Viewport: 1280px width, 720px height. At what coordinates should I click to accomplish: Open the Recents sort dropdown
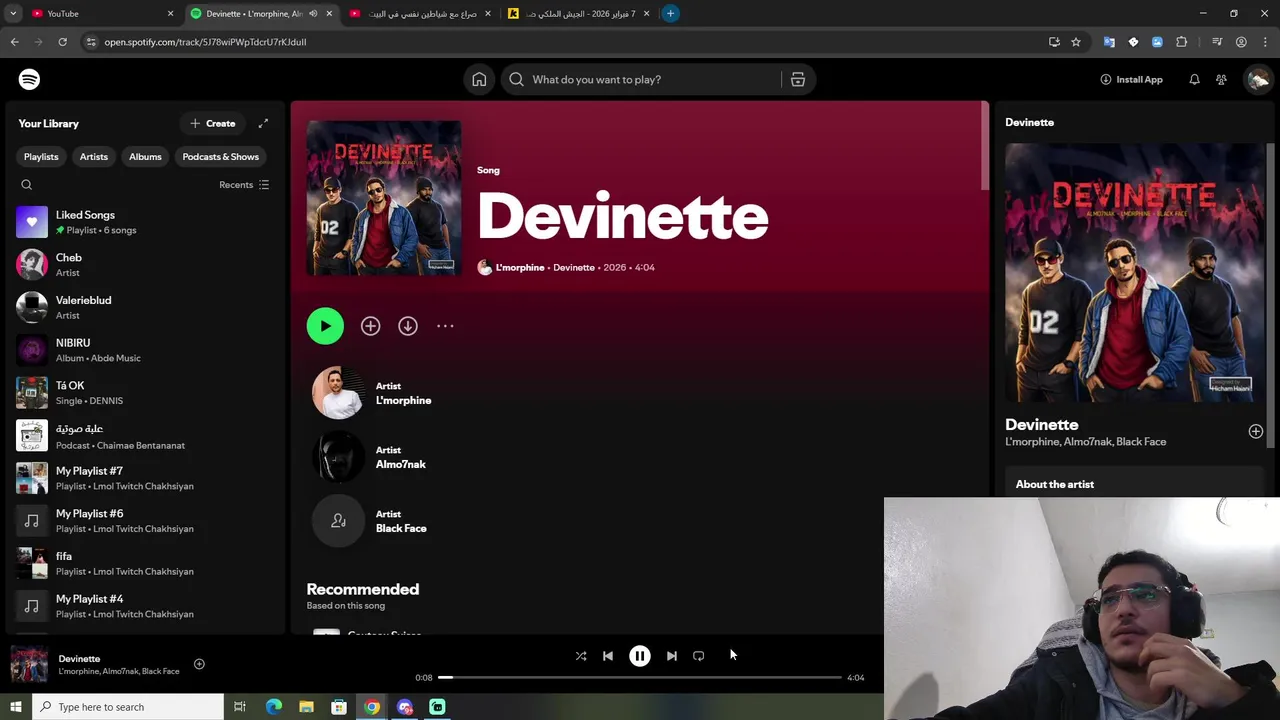[244, 185]
